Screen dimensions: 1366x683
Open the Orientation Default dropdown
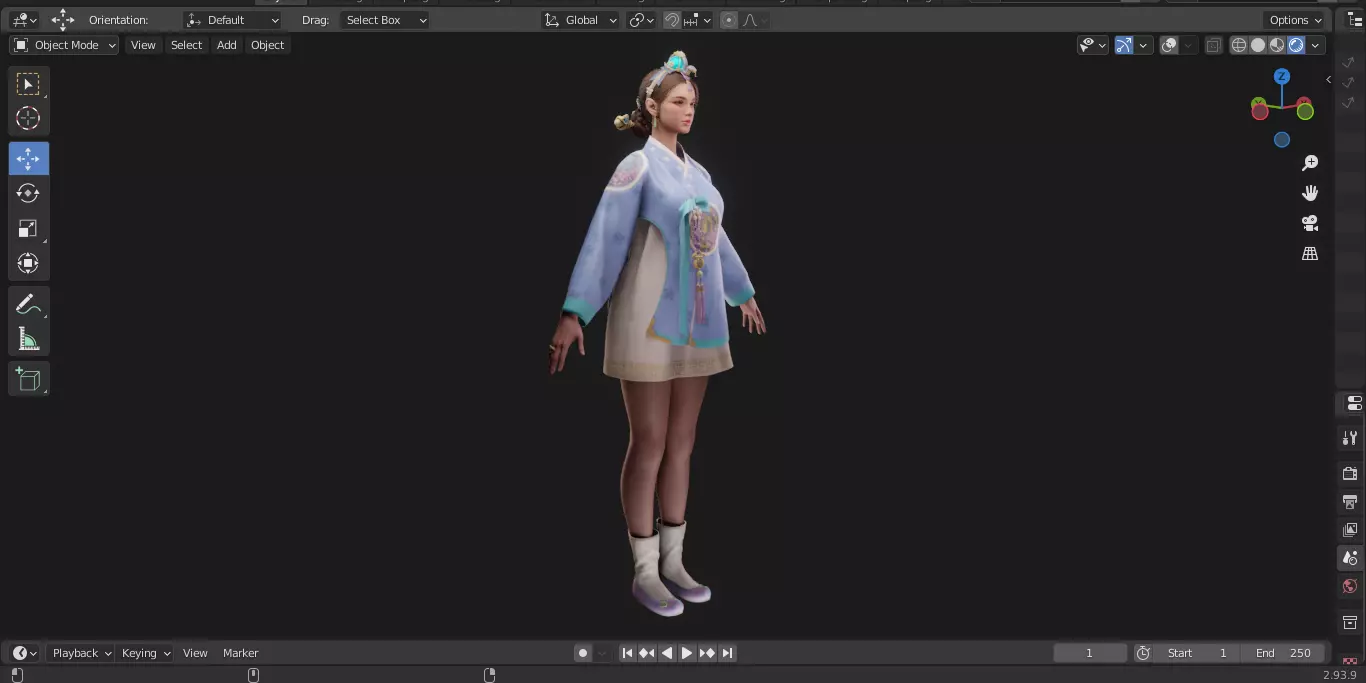click(233, 20)
